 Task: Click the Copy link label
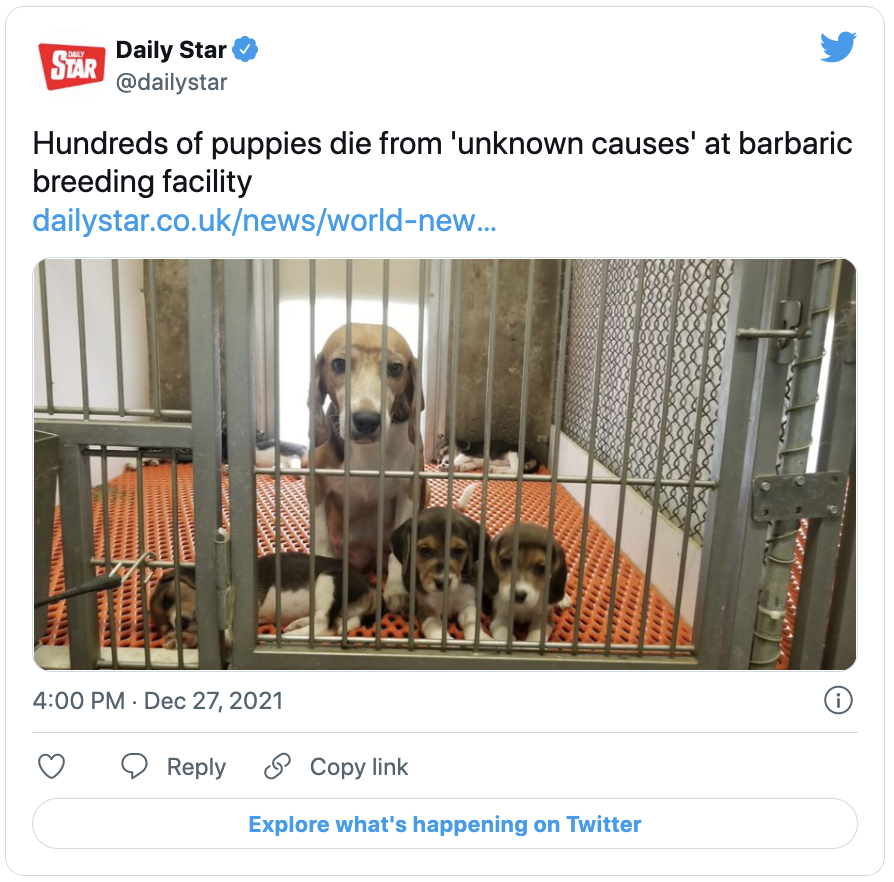[359, 767]
